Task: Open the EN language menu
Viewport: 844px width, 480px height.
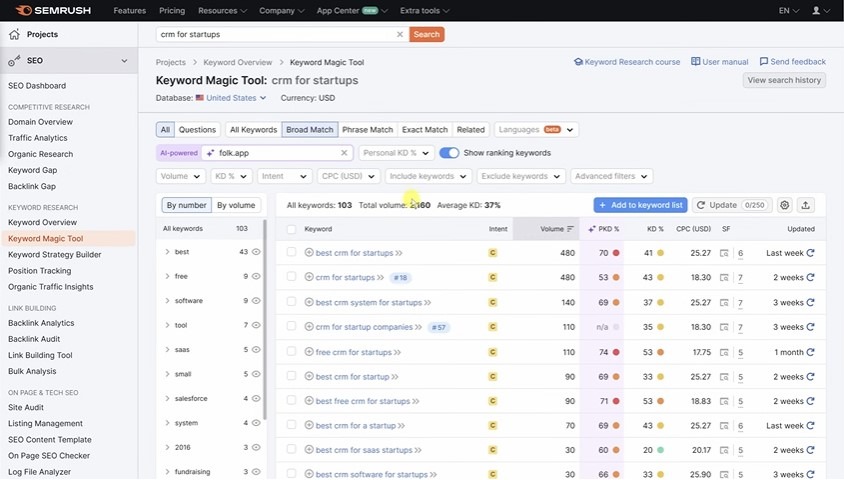Action: [x=789, y=10]
